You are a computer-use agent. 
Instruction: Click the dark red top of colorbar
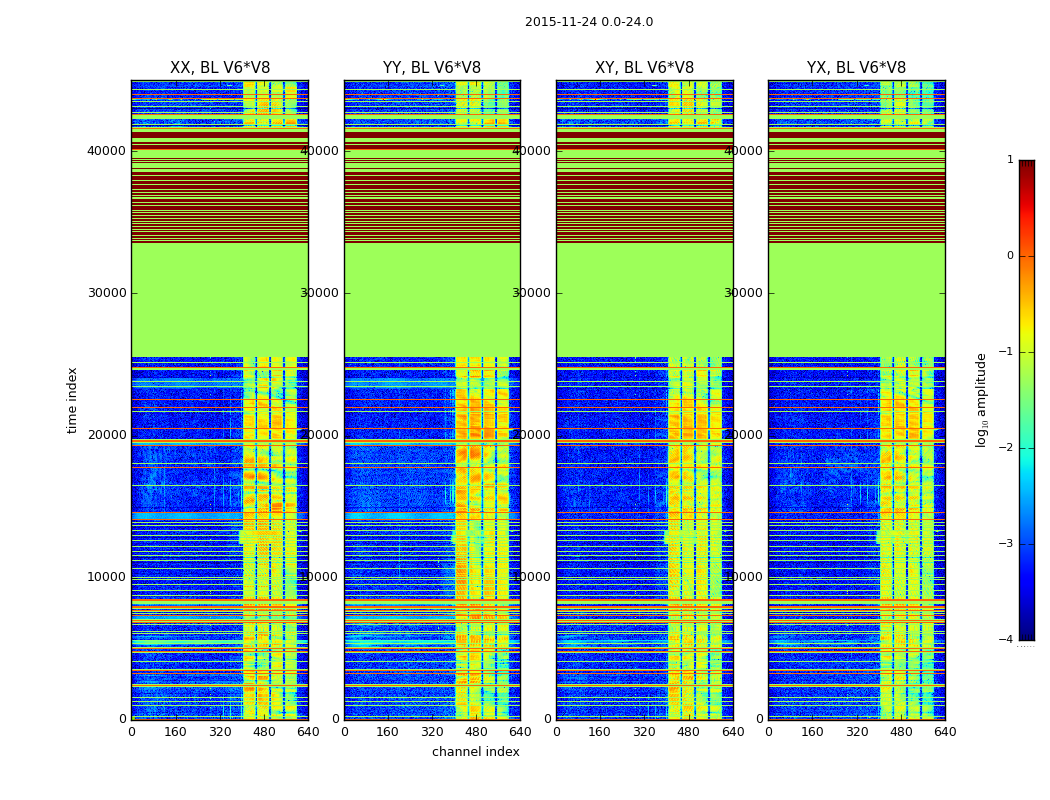1027,165
